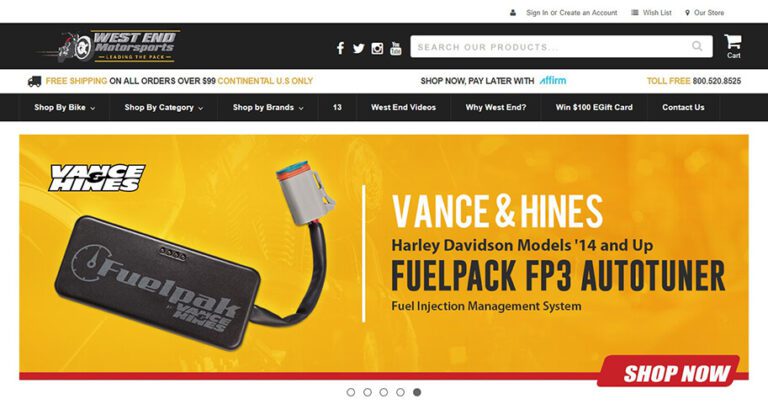Click the free shipping truck icon
Viewport: 768px width, 404px height.
pyautogui.click(x=34, y=81)
